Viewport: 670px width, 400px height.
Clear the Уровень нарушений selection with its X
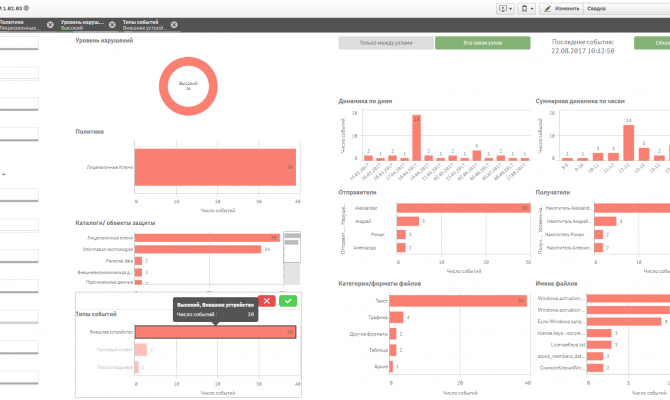click(x=112, y=25)
